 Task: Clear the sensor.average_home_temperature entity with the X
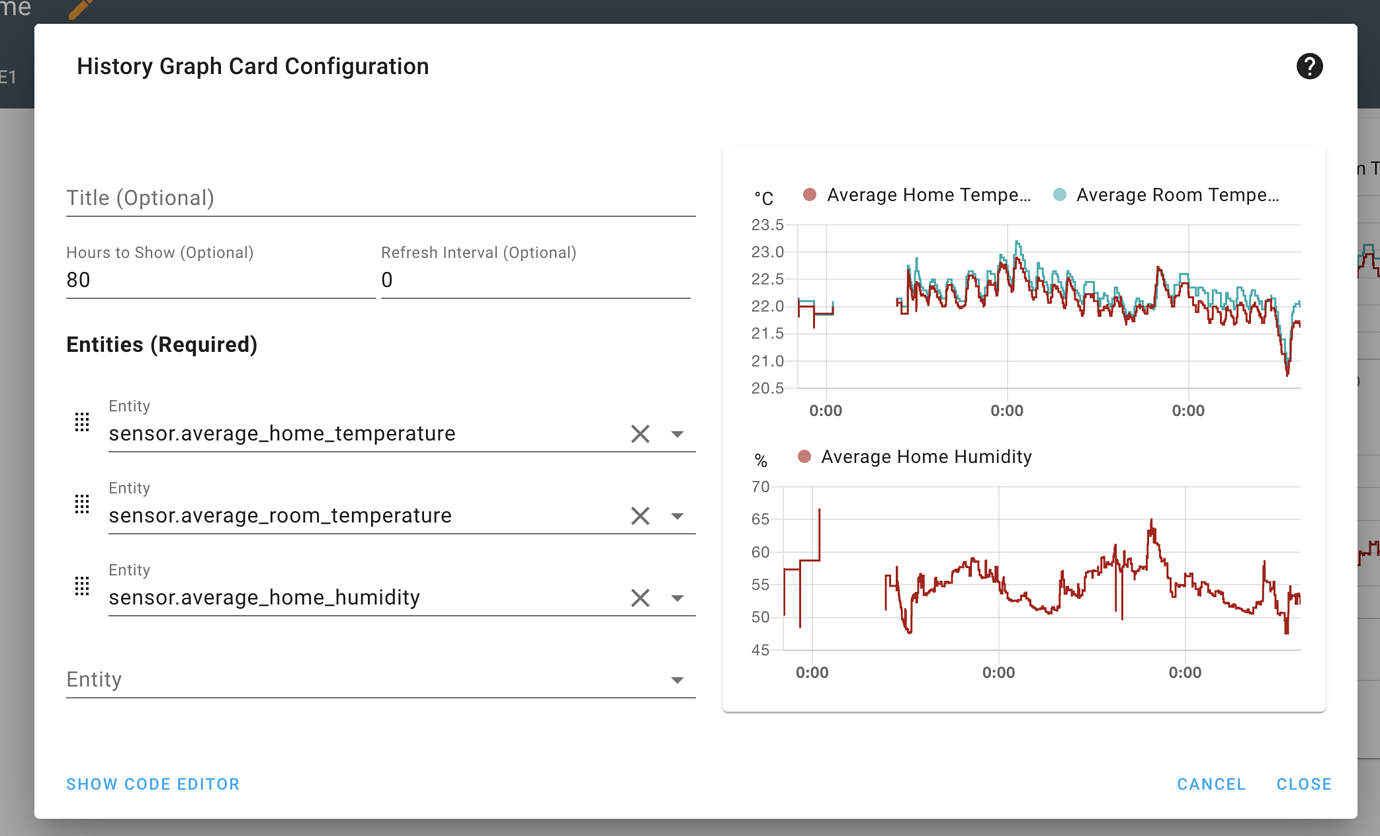click(x=640, y=431)
